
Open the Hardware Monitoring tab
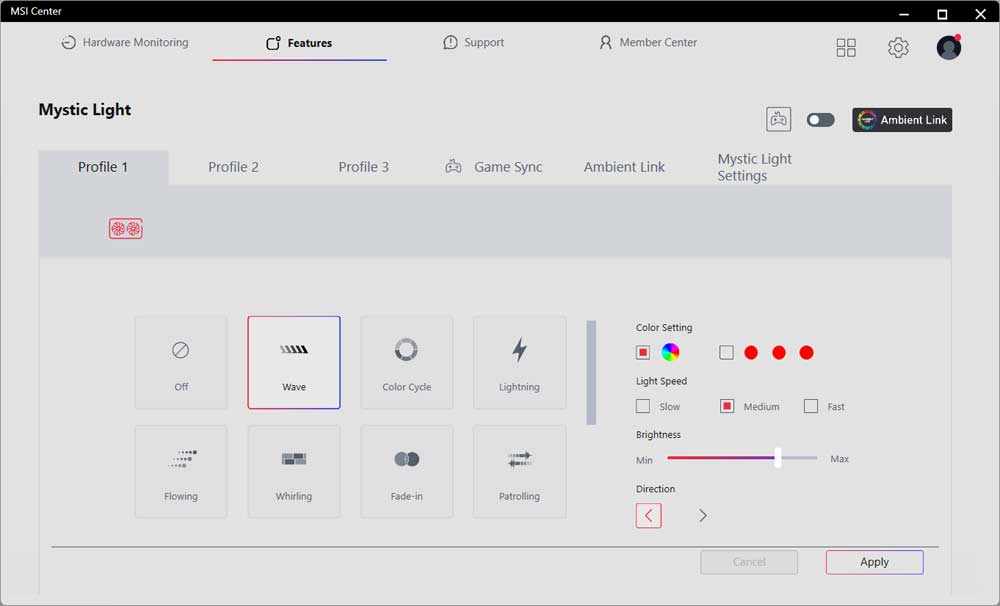click(x=124, y=43)
